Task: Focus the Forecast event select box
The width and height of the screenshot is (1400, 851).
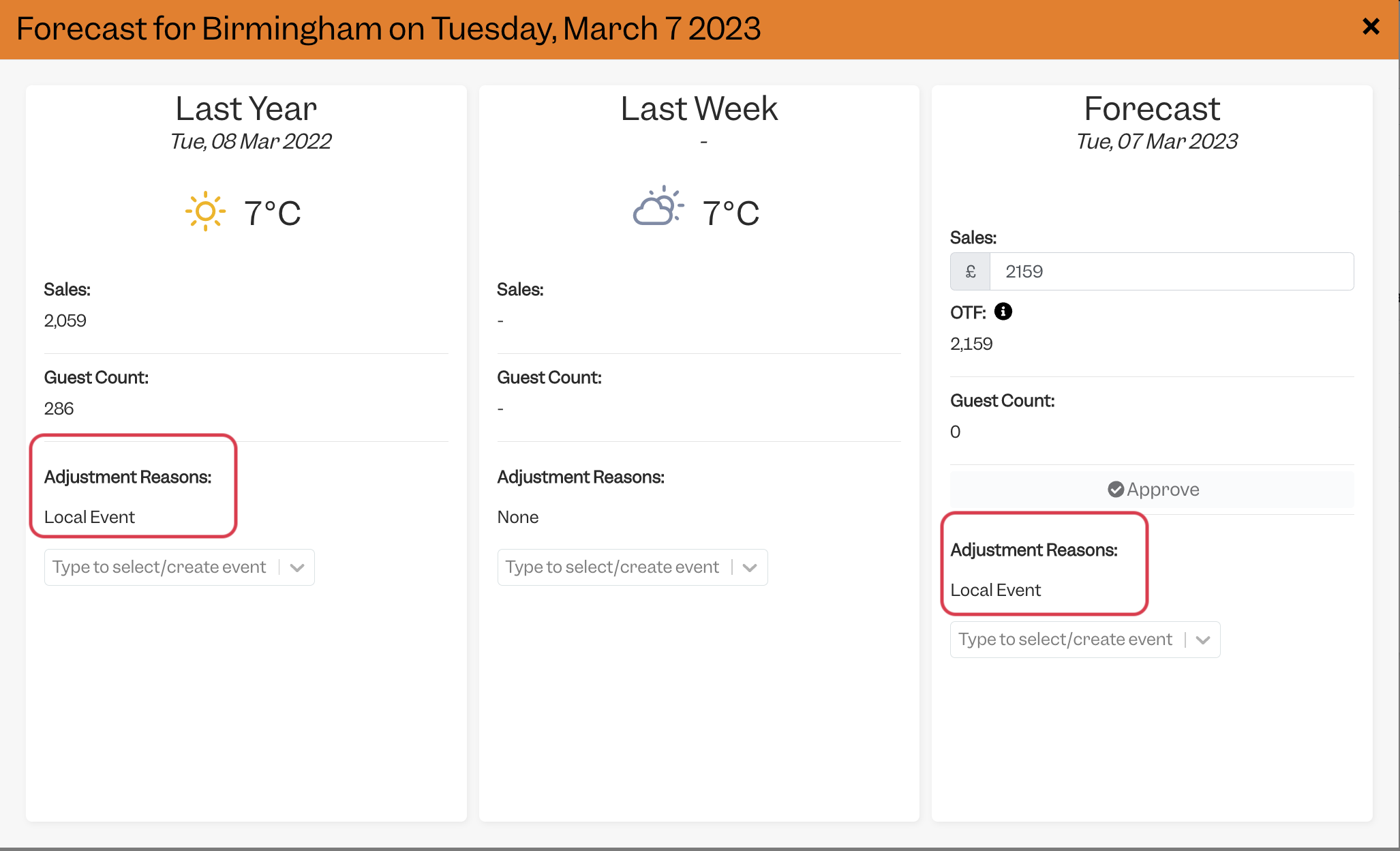Action: [1085, 640]
